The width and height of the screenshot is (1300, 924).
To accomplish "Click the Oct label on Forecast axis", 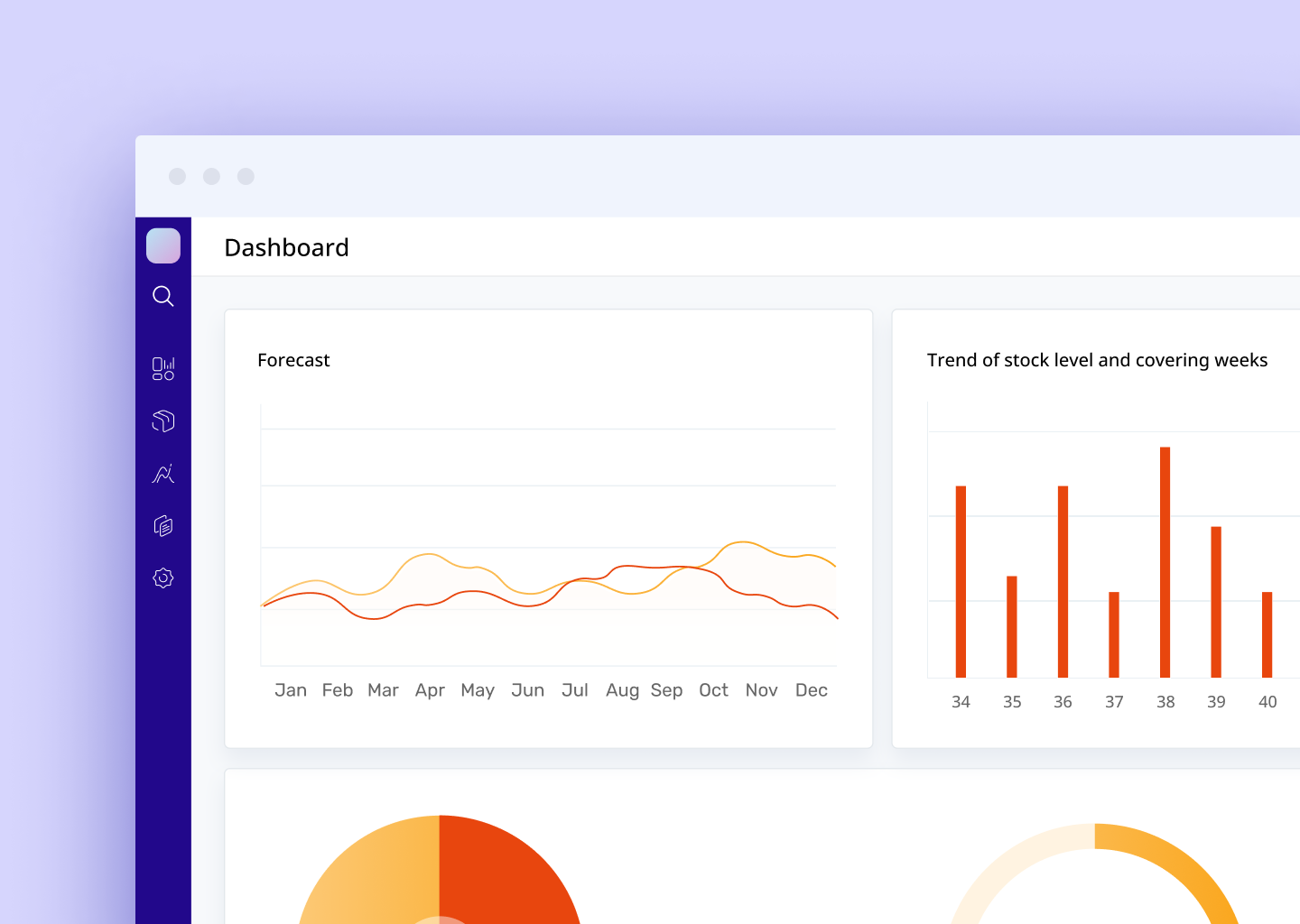I will point(713,690).
